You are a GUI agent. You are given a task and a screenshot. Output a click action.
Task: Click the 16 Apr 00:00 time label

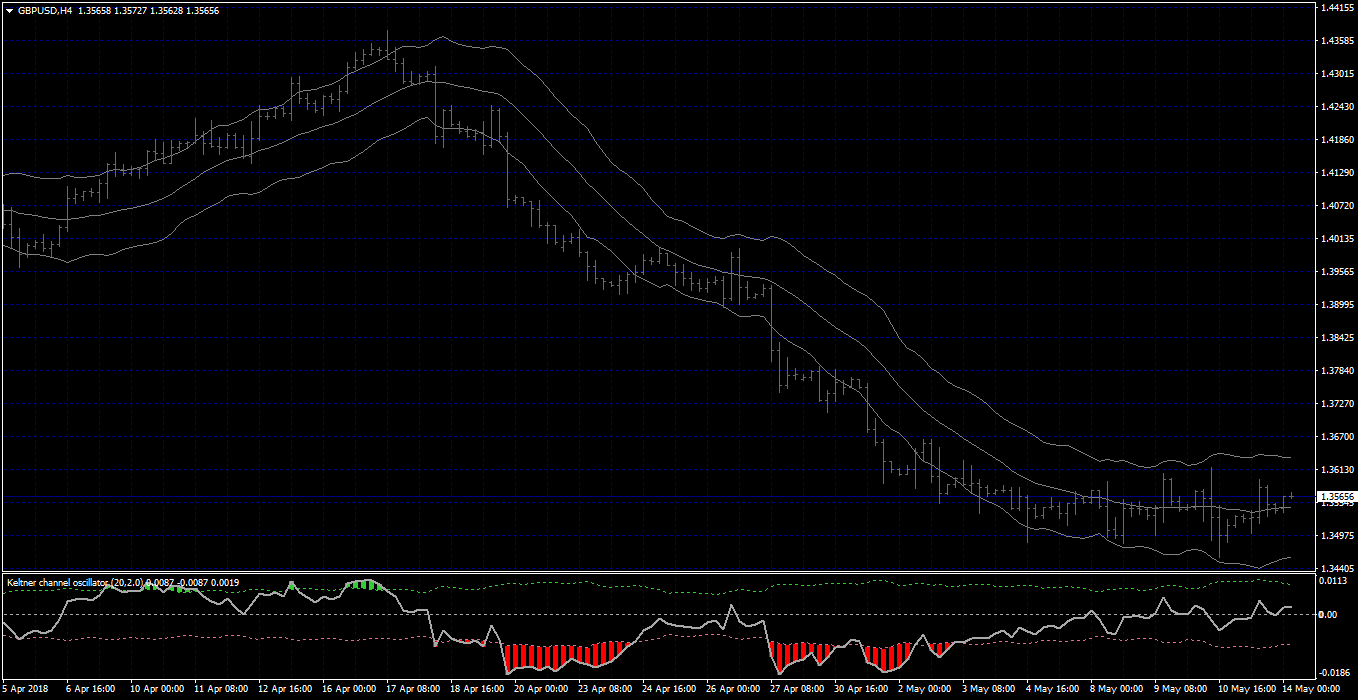349,689
